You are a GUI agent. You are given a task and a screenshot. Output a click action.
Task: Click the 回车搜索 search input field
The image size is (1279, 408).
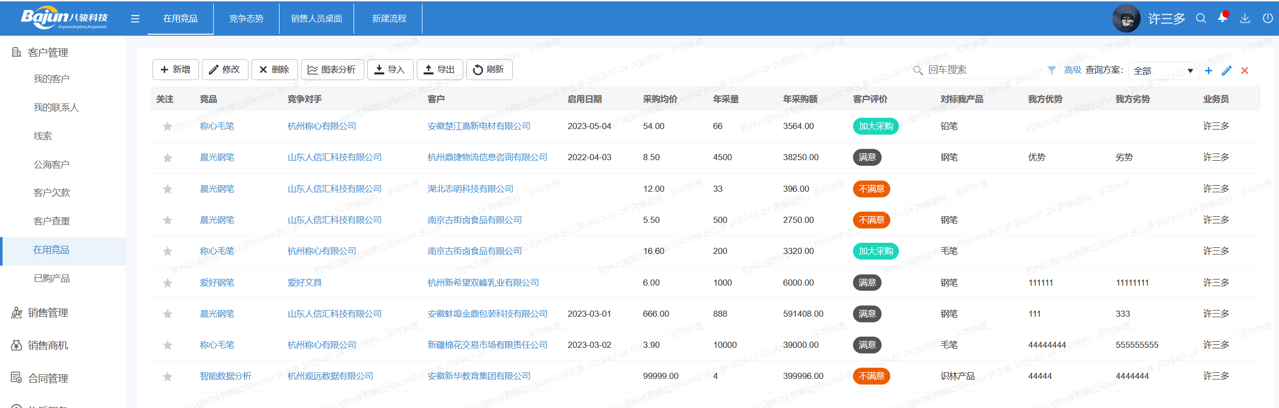point(975,70)
